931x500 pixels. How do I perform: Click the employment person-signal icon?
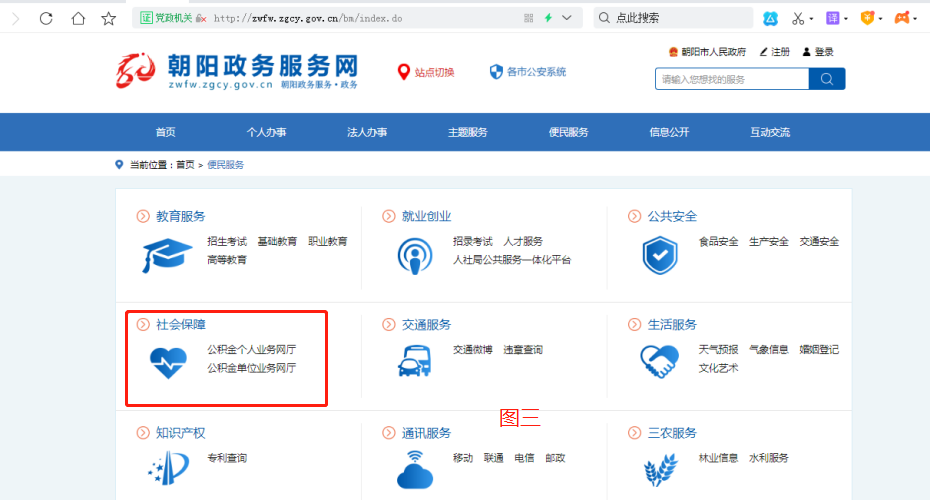point(414,256)
